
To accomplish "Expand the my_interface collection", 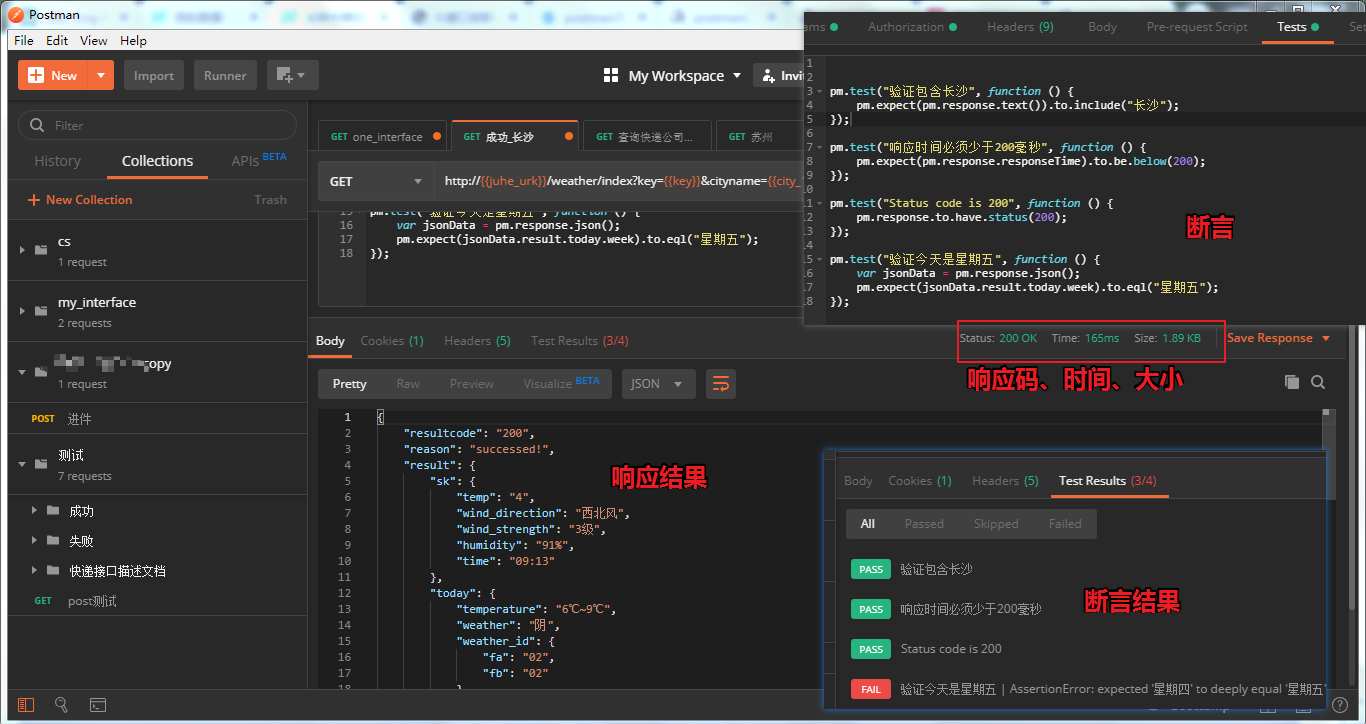I will point(22,310).
